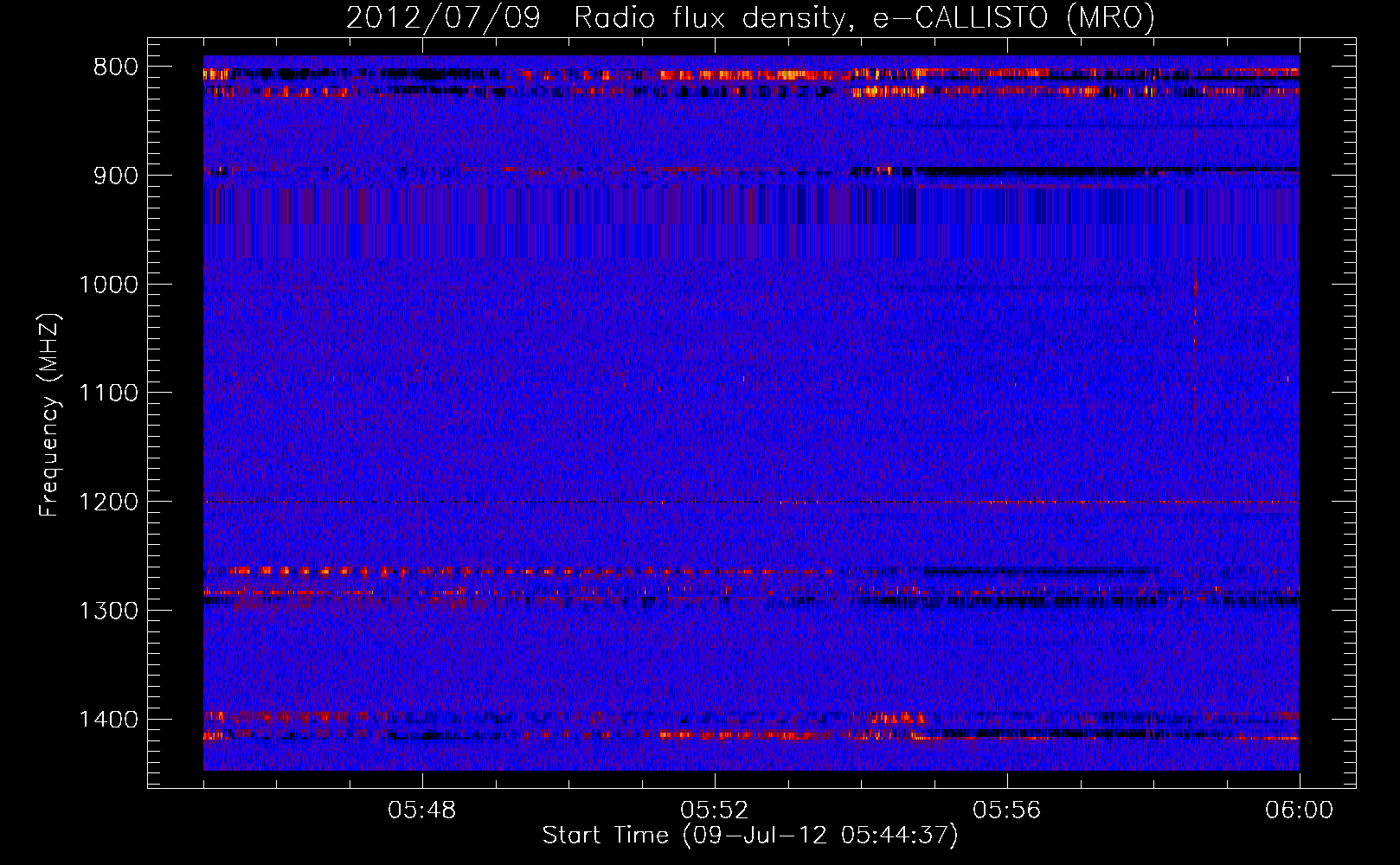Click the 1000 frequency tick label
Image resolution: width=1400 pixels, height=865 pixels.
[108, 285]
